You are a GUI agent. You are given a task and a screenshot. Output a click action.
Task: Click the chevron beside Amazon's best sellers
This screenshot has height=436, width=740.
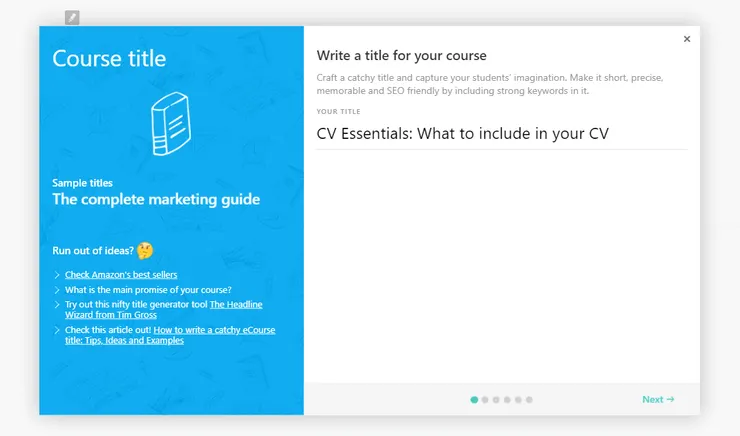[x=57, y=275]
